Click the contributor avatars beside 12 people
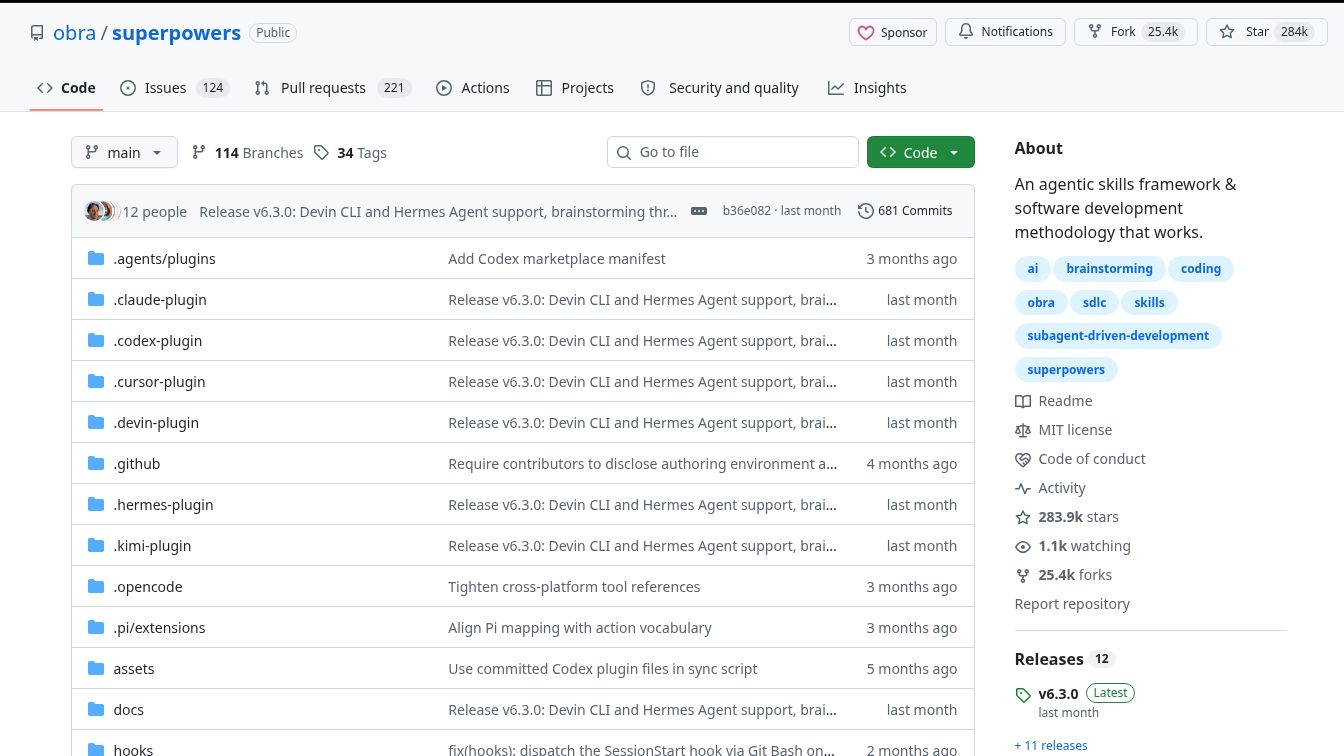1344x756 pixels. click(101, 211)
